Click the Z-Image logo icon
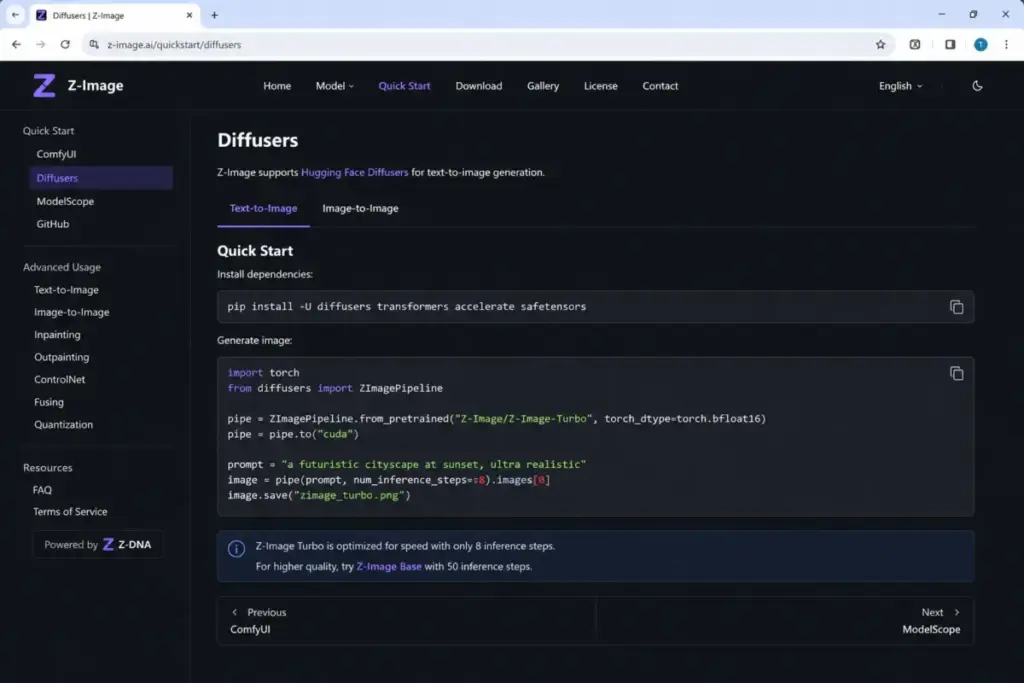 click(44, 86)
